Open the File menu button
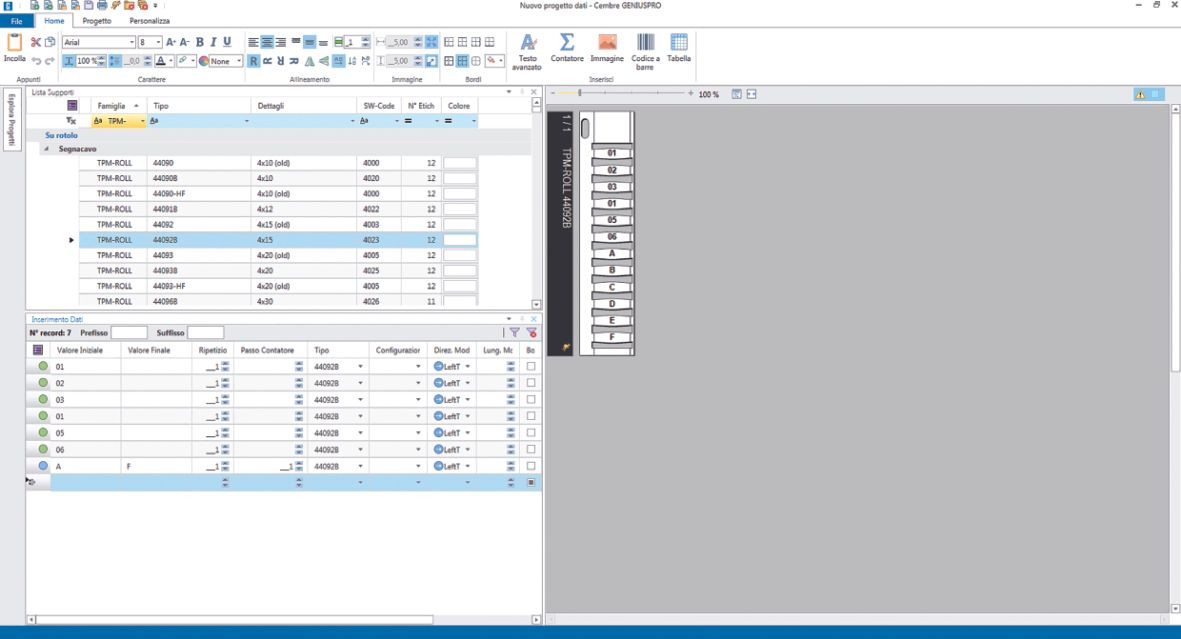1181x639 pixels. pos(17,20)
